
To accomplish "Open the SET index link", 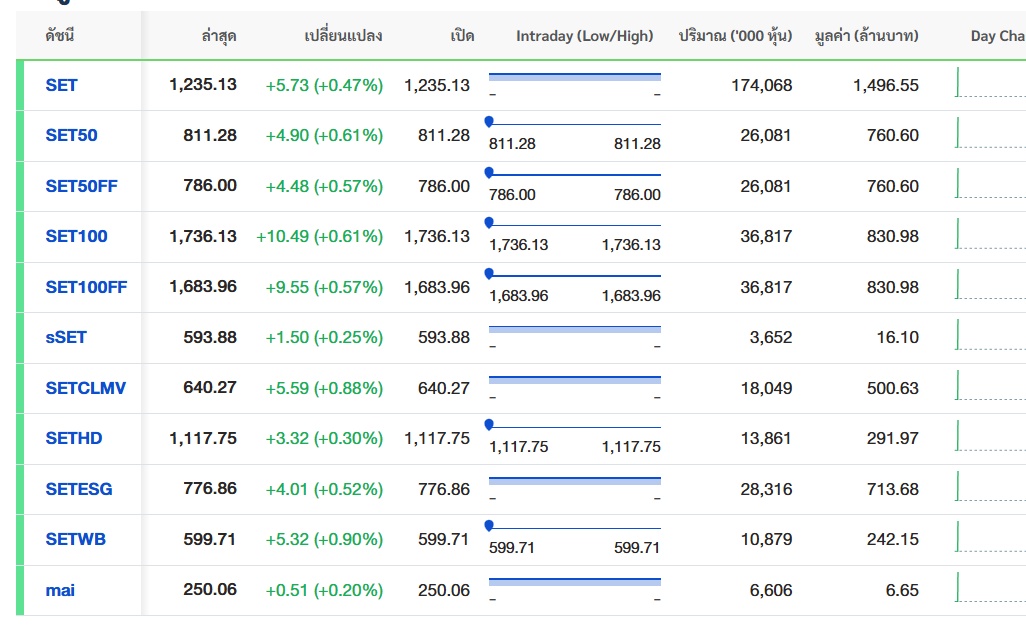I will [x=61, y=85].
